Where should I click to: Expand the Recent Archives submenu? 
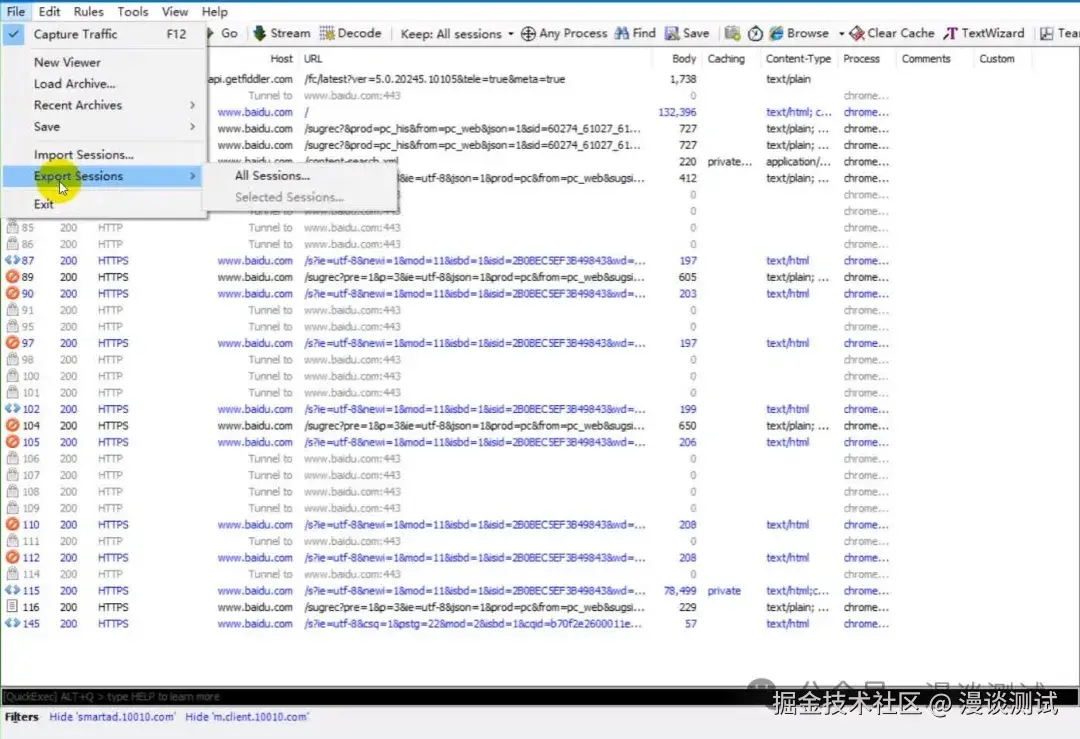click(x=103, y=105)
